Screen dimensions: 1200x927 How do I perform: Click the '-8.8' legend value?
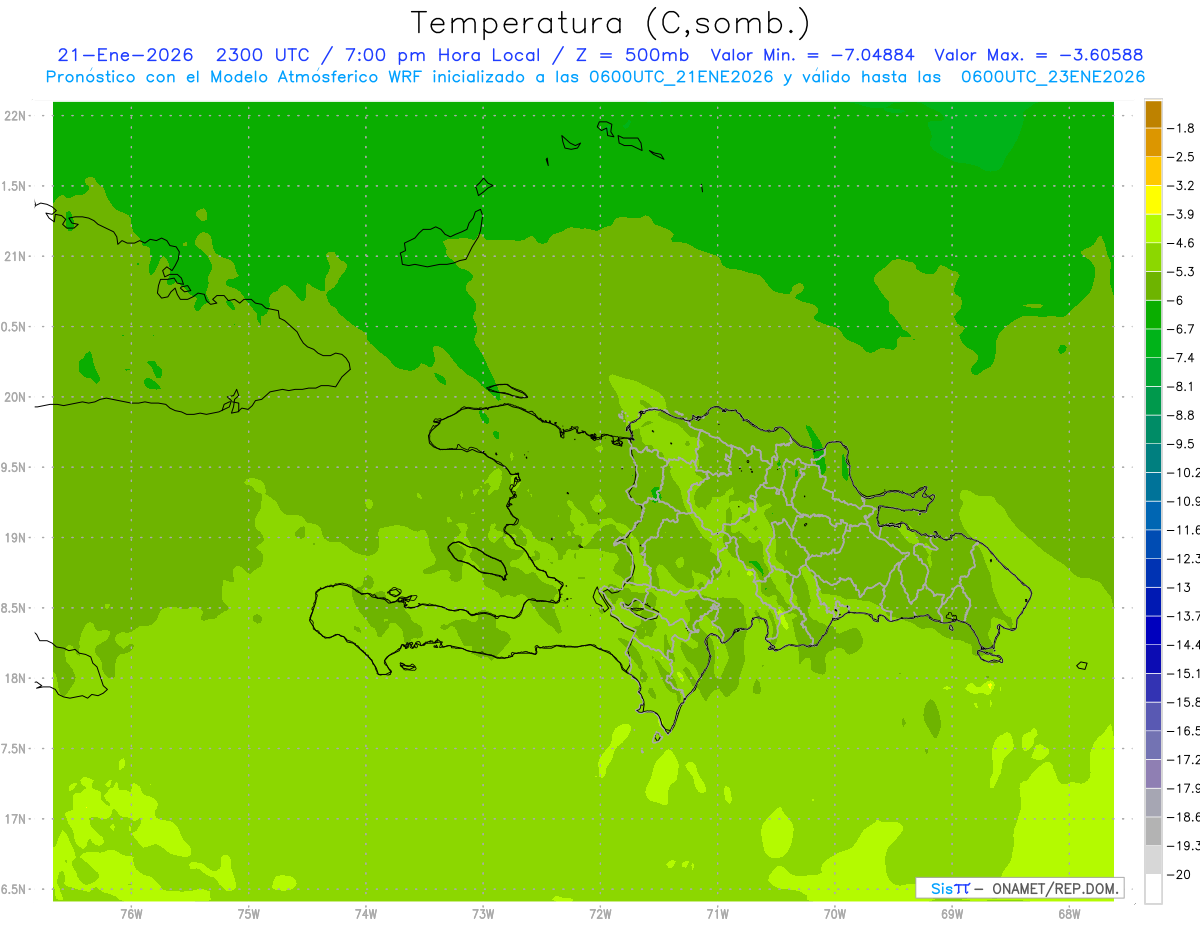[x=1181, y=415]
